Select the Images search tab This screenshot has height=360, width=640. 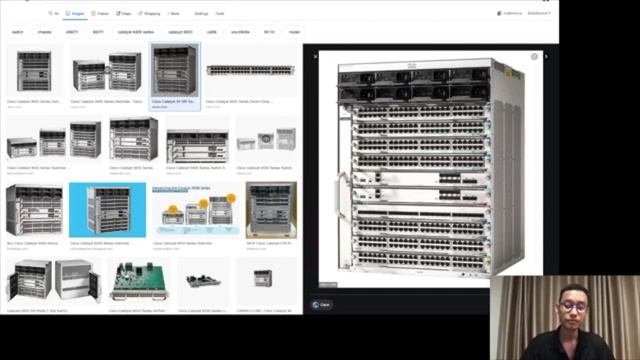[x=75, y=13]
